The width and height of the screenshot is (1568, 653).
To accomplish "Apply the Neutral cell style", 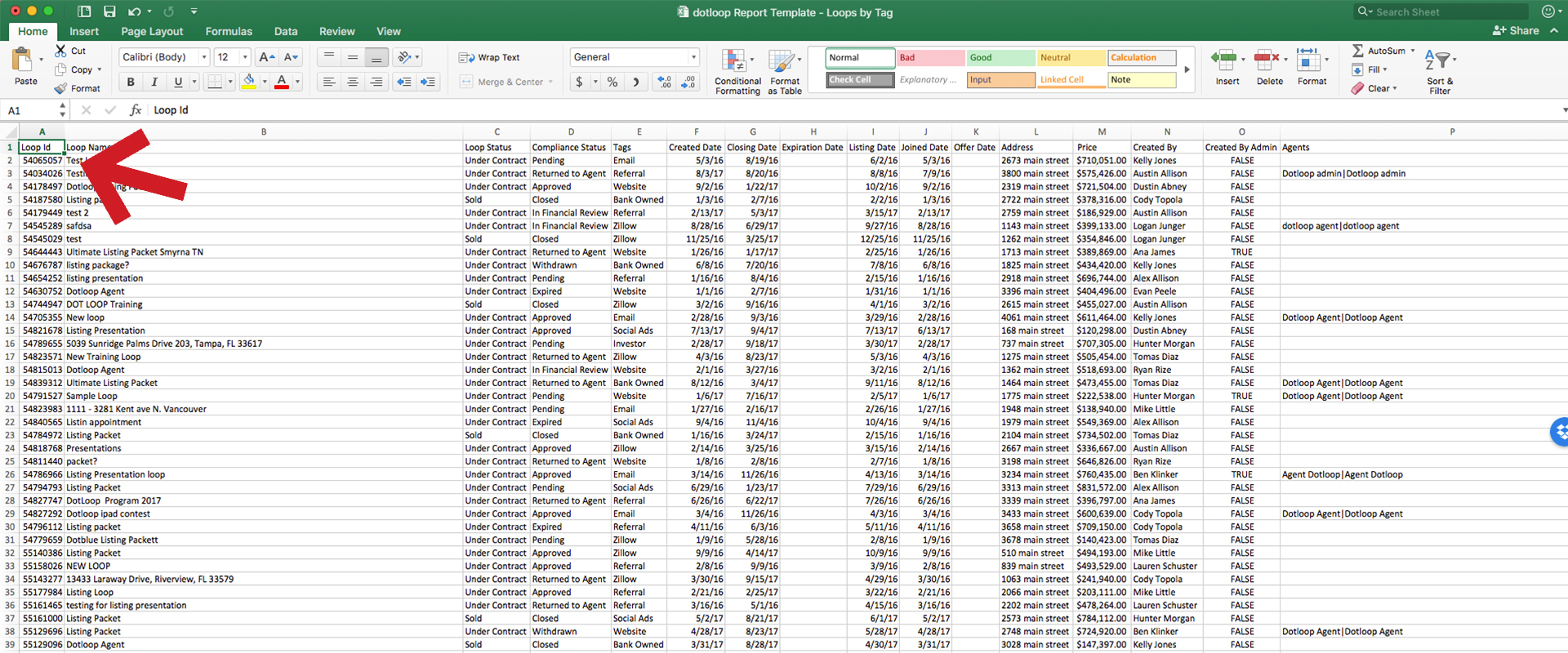I will pos(1071,58).
